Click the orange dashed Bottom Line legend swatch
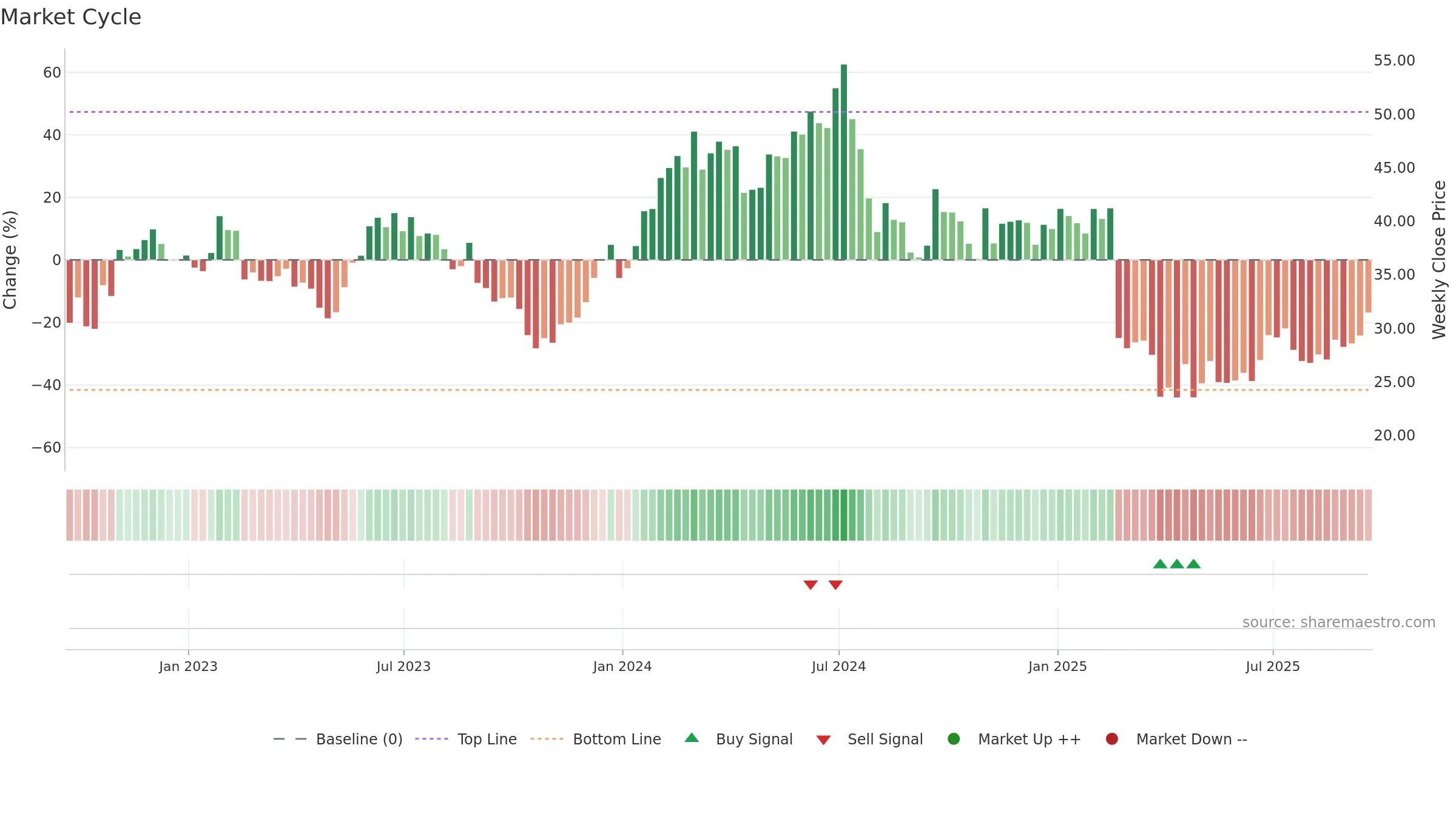 point(547,739)
